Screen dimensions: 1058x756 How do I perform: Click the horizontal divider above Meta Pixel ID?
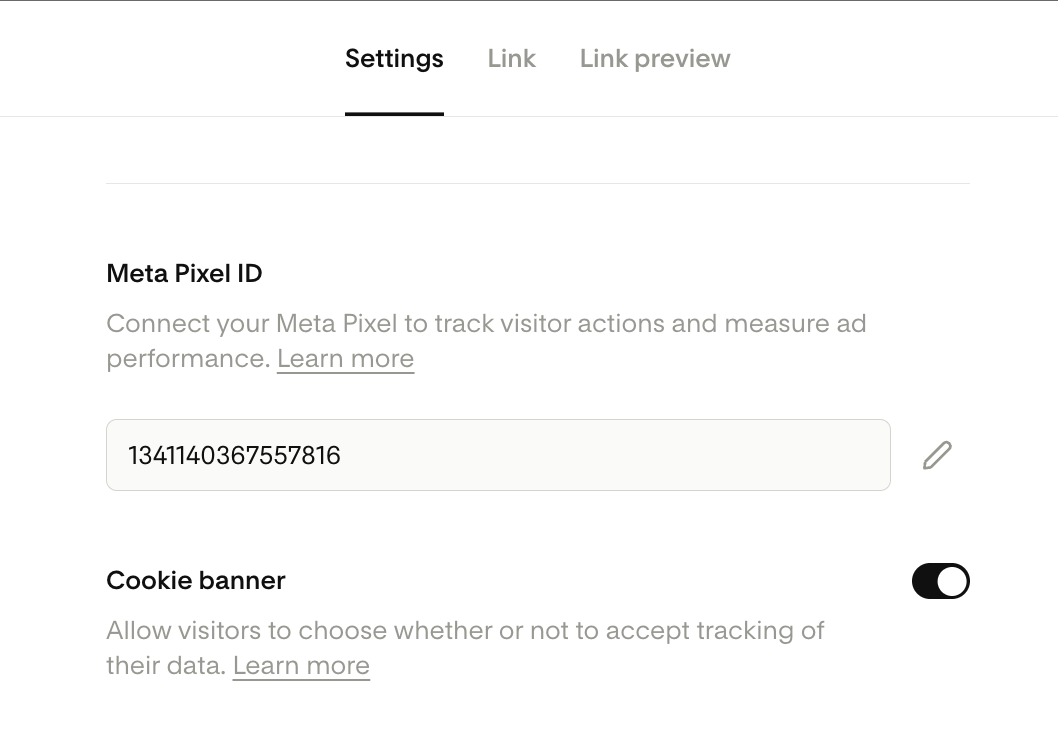click(538, 183)
